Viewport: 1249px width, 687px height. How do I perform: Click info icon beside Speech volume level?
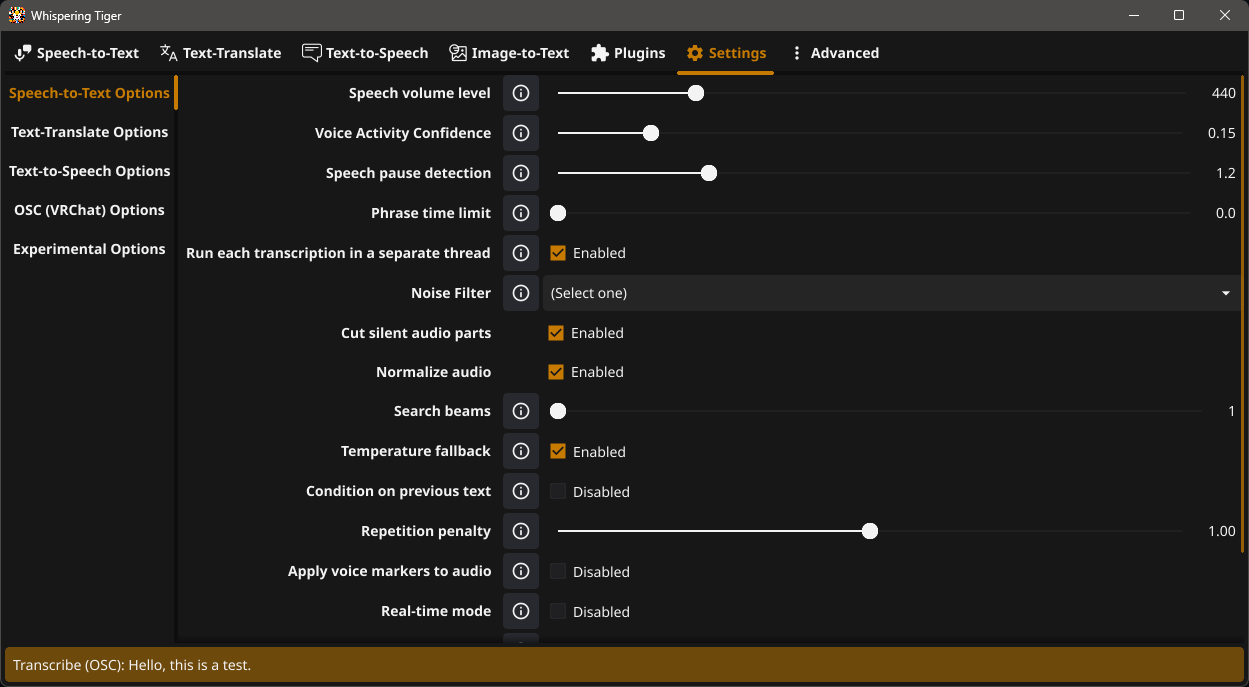(x=520, y=93)
